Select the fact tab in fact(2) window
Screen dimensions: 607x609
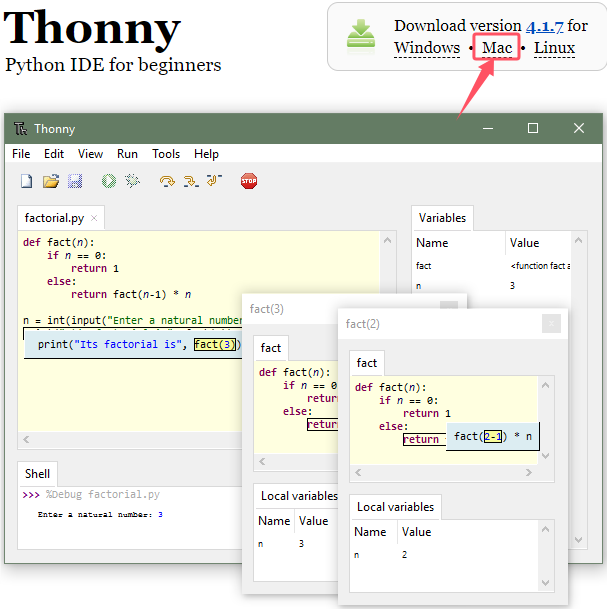pyautogui.click(x=367, y=363)
